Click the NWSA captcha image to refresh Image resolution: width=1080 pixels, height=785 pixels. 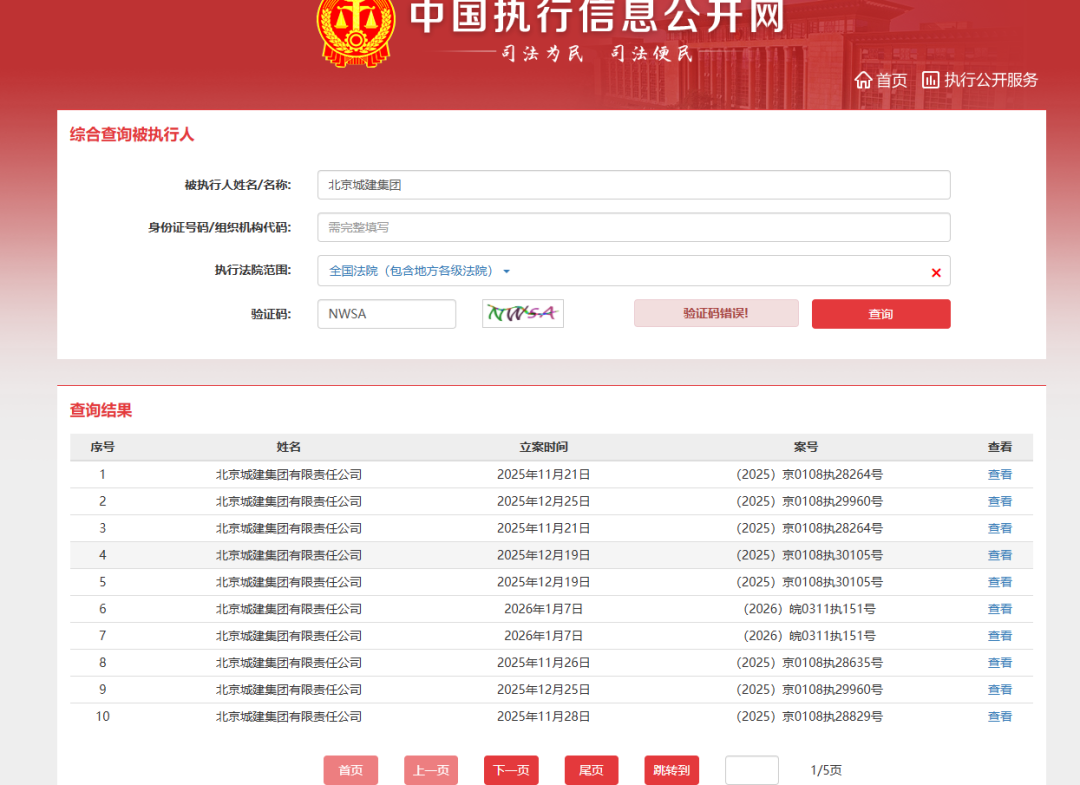coord(522,313)
